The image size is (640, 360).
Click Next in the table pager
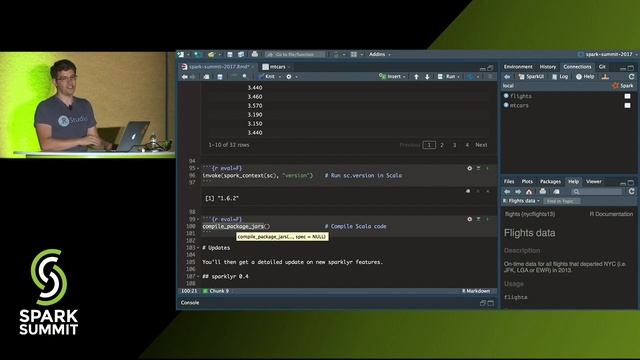(481, 145)
